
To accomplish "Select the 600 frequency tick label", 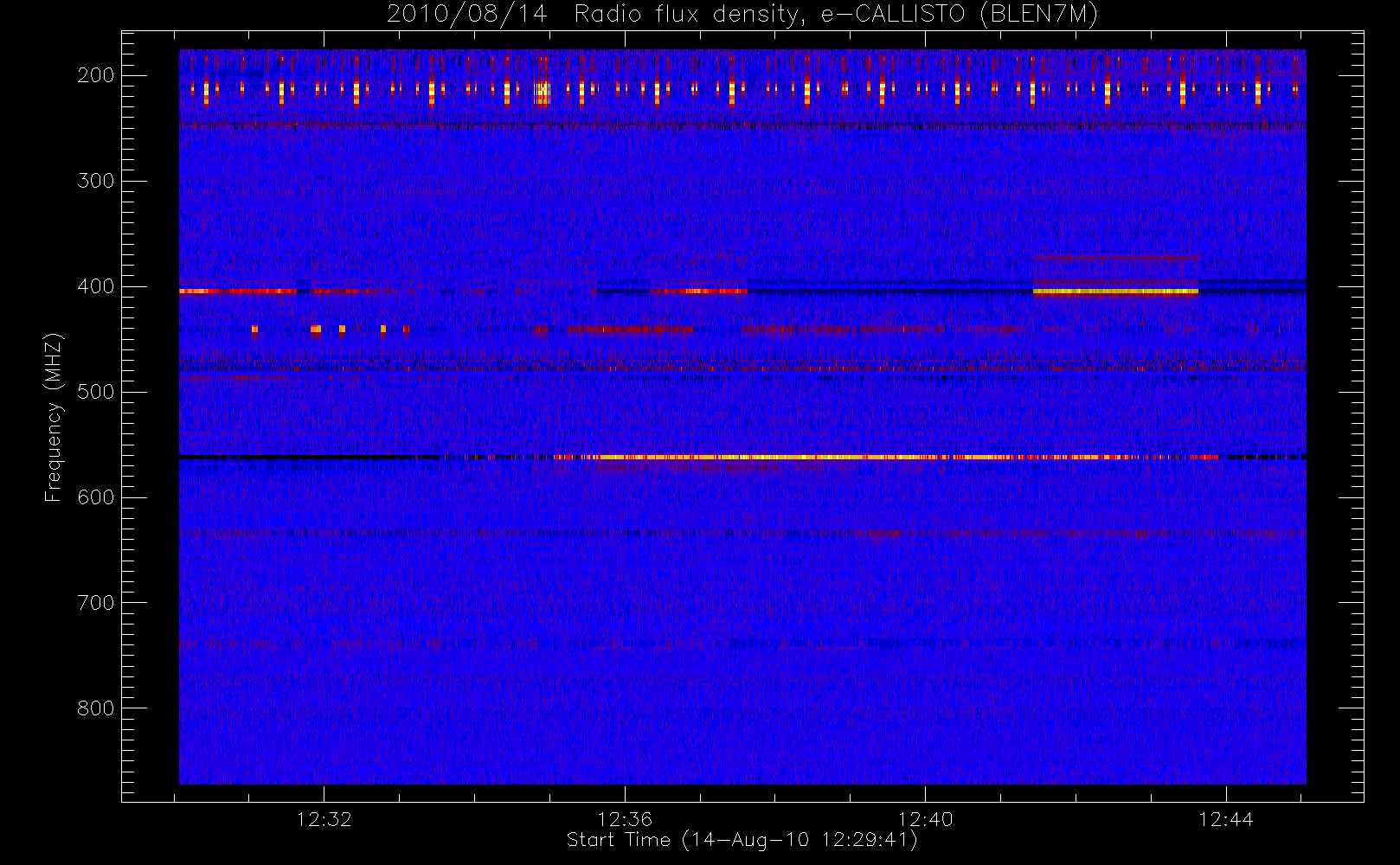I will click(95, 497).
